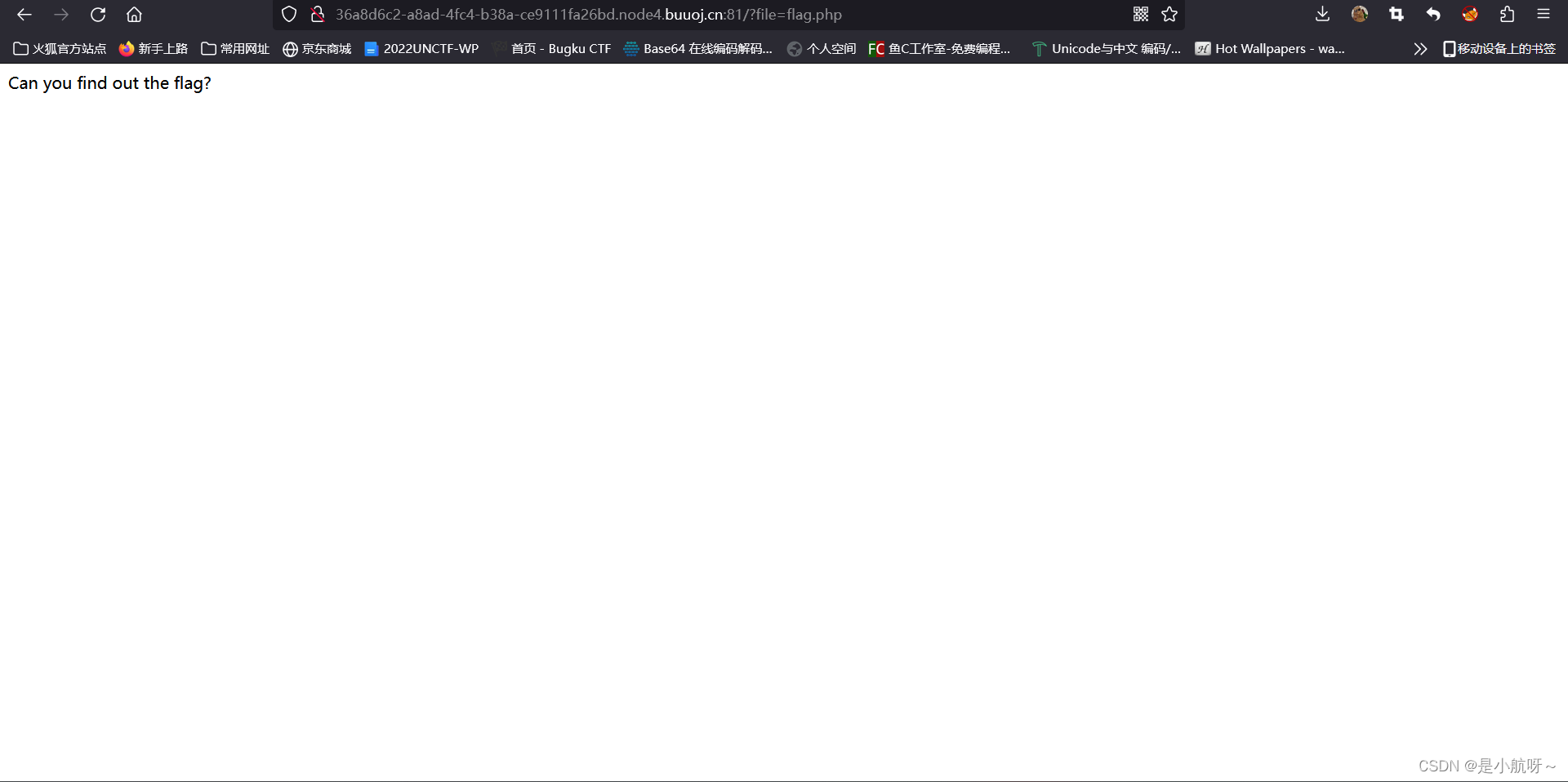Open the Downloads panel

click(x=1322, y=14)
